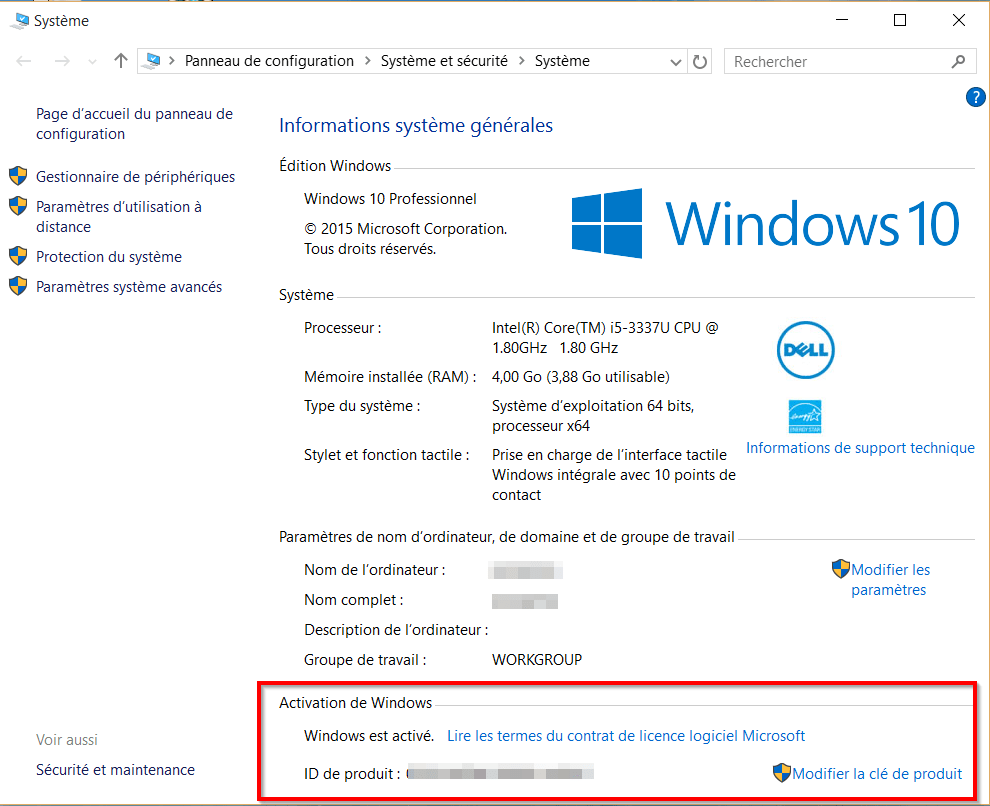
Task: Click Modifier la clé de produit
Action: [877, 774]
